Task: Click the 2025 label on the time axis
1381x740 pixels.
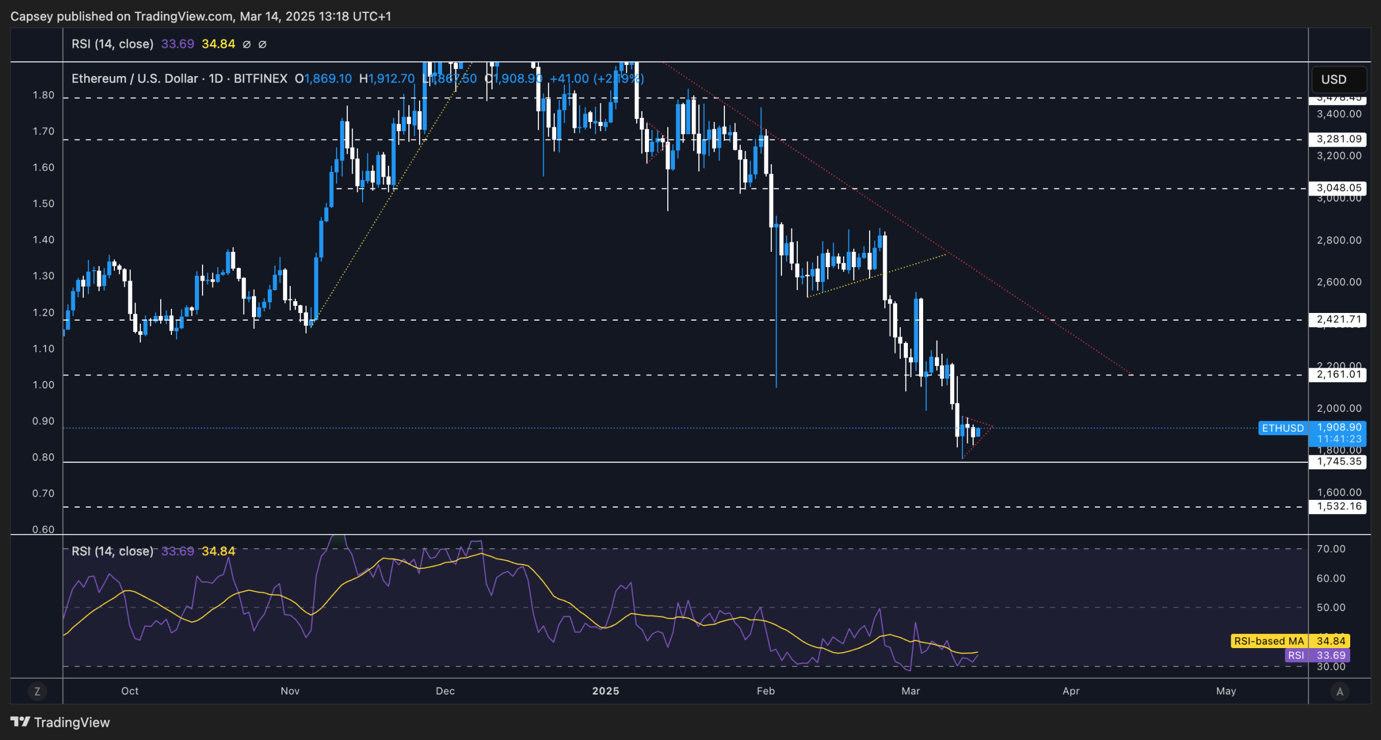Action: [x=605, y=691]
